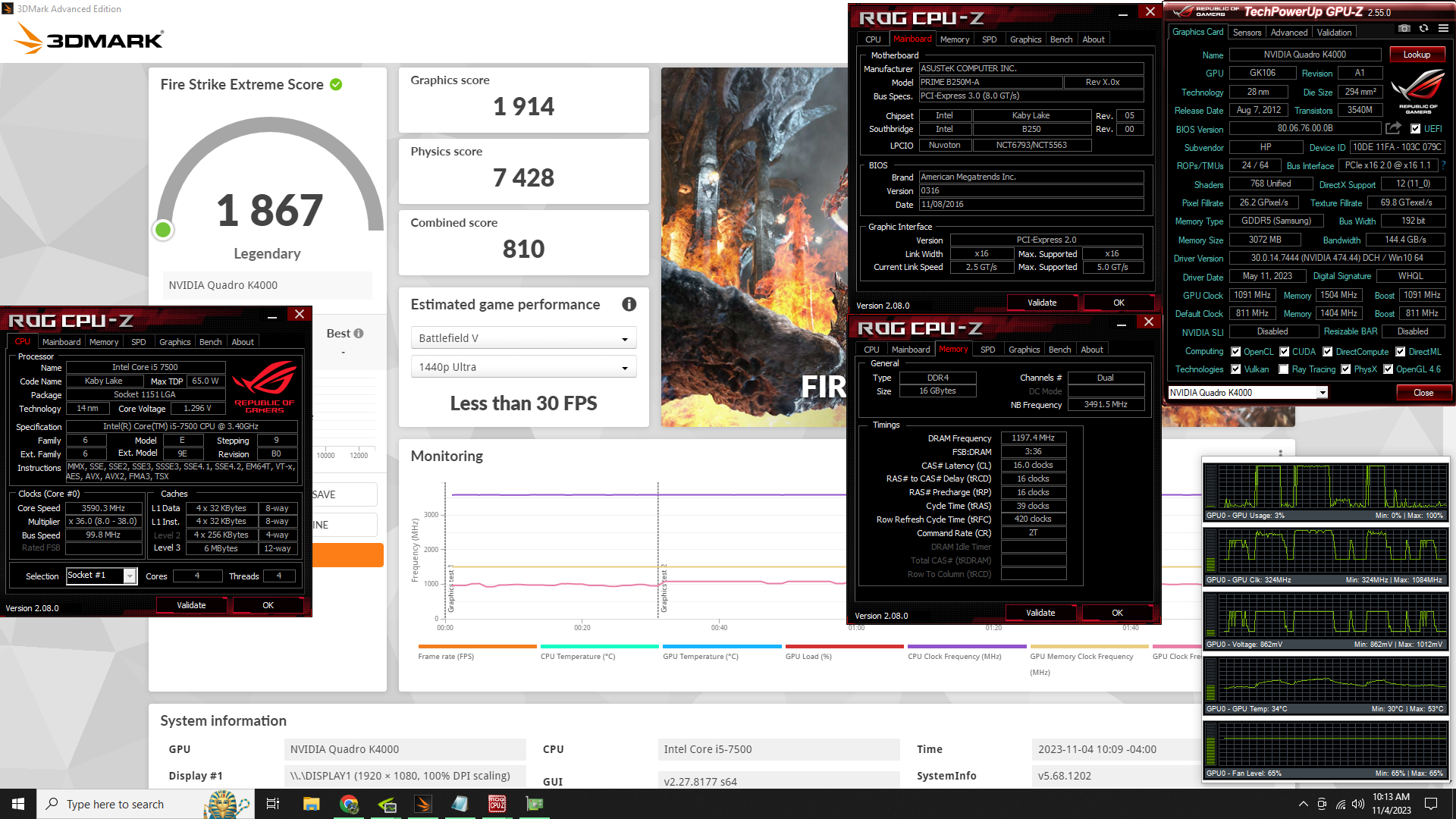This screenshot has width=1456, height=819.
Task: Toggle the PhysX checkbox
Action: point(1346,369)
